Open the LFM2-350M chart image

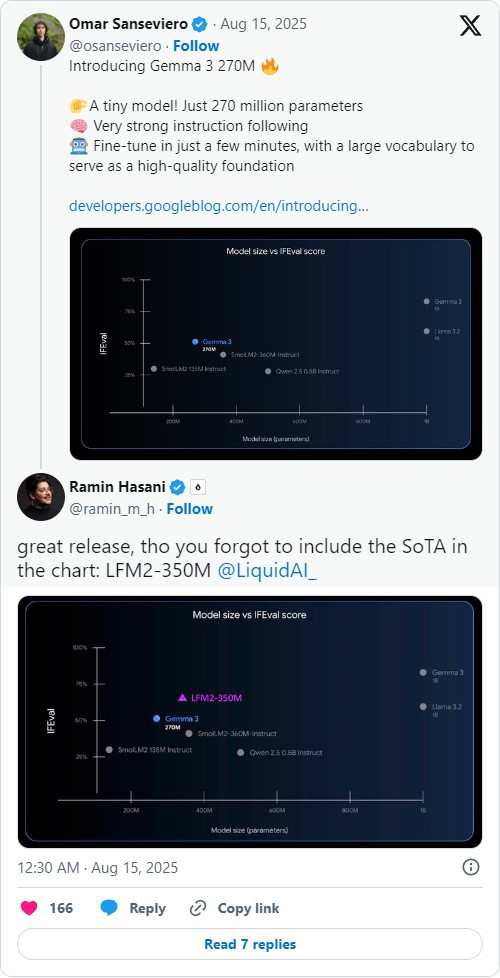coord(250,722)
